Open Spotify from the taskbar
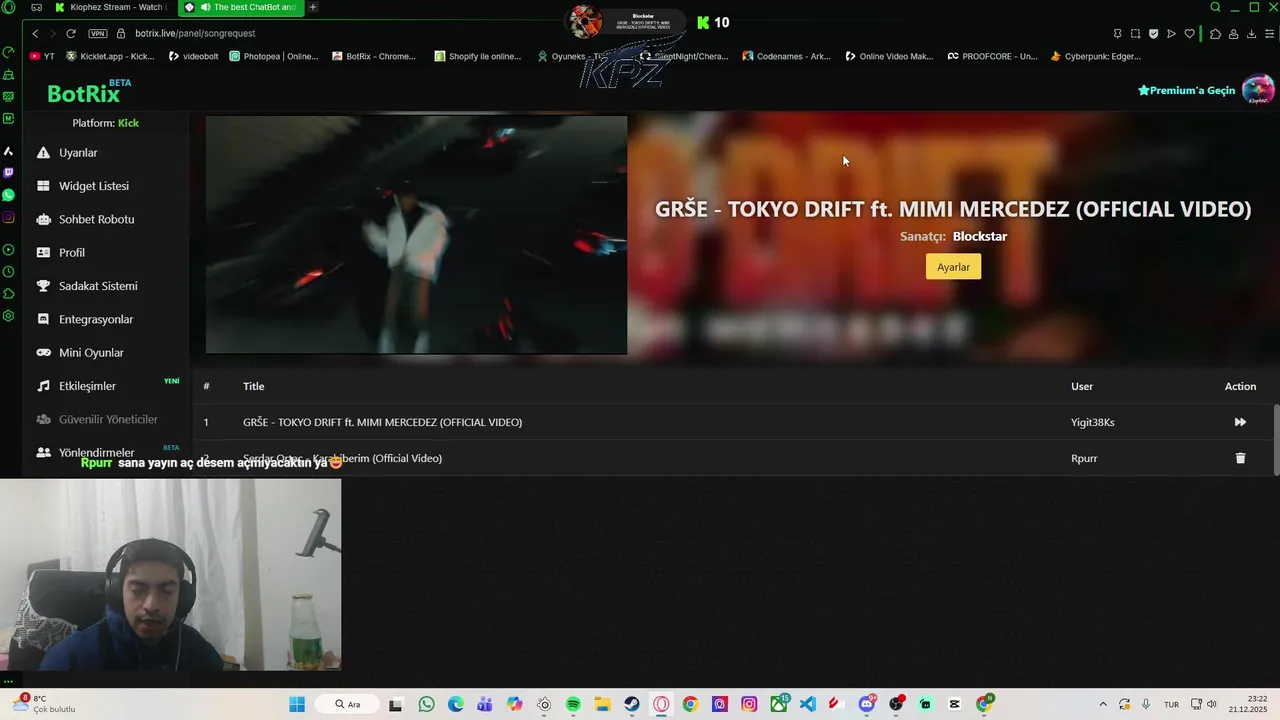Screen dimensions: 1280x720 573,704
